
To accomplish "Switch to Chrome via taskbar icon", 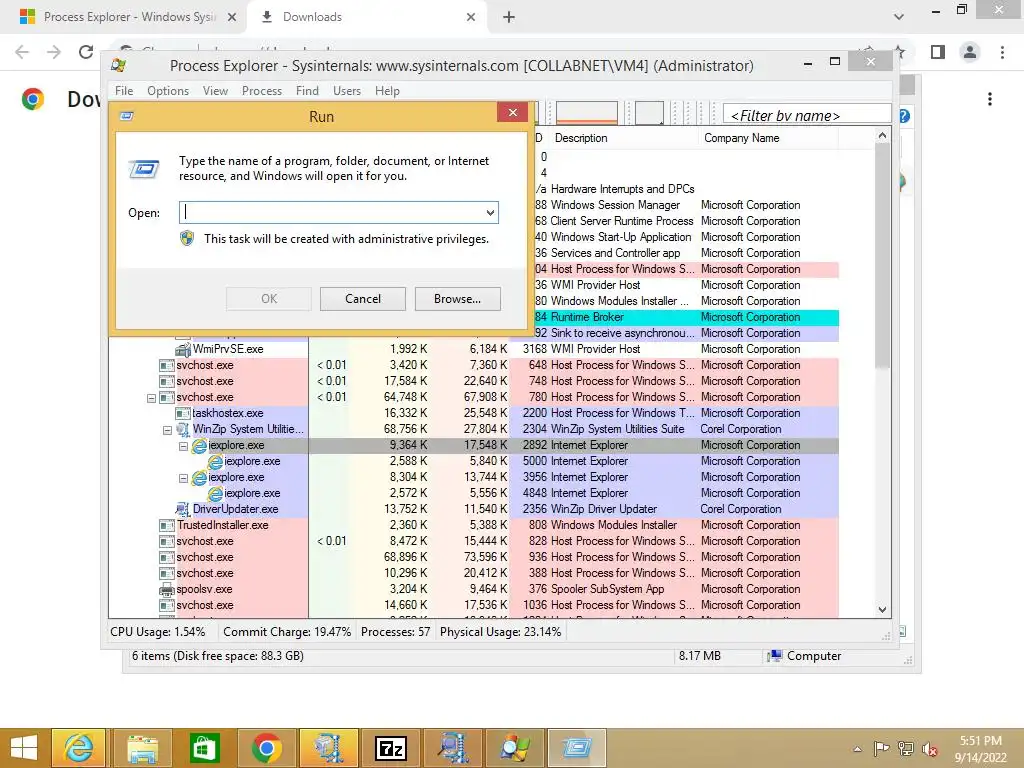I will (x=266, y=748).
